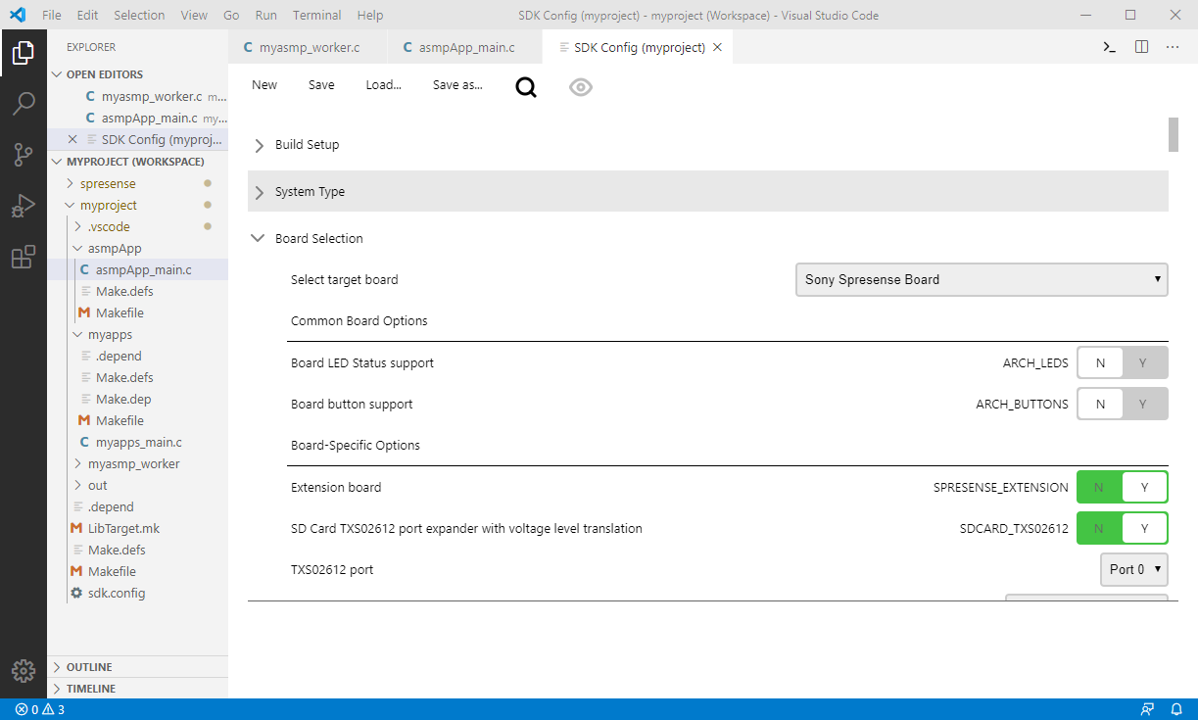Toggle the panel using terminal icon

[x=1109, y=47]
